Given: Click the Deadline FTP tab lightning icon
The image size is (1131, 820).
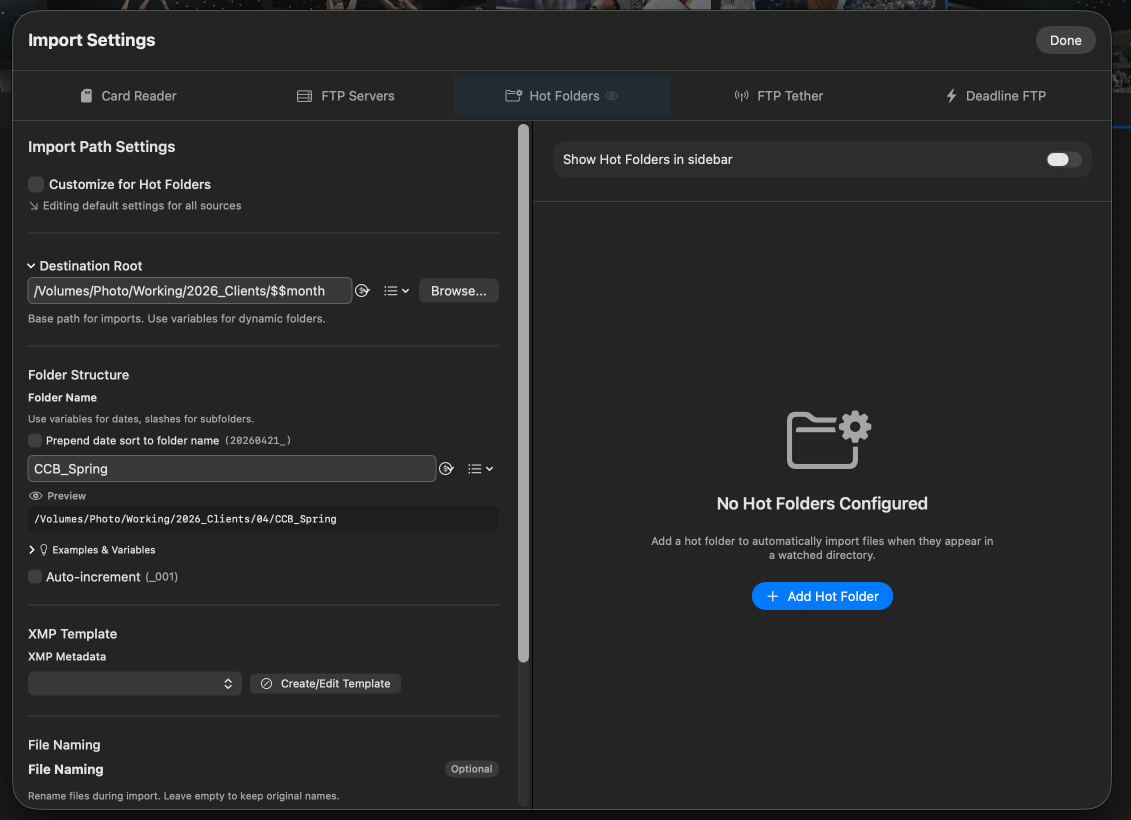Looking at the screenshot, I should click(x=951, y=96).
